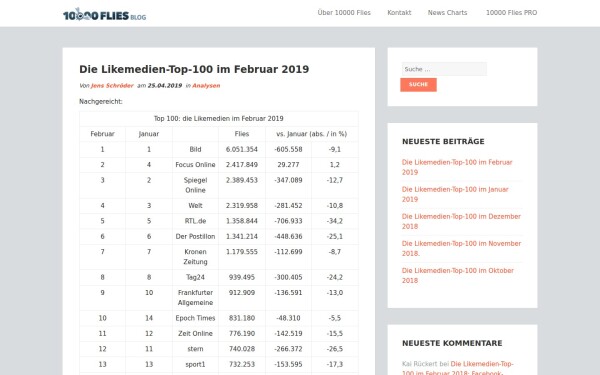The height and width of the screenshot is (375, 600).
Task: Click the value 2.417.849
Action: (x=242, y=165)
